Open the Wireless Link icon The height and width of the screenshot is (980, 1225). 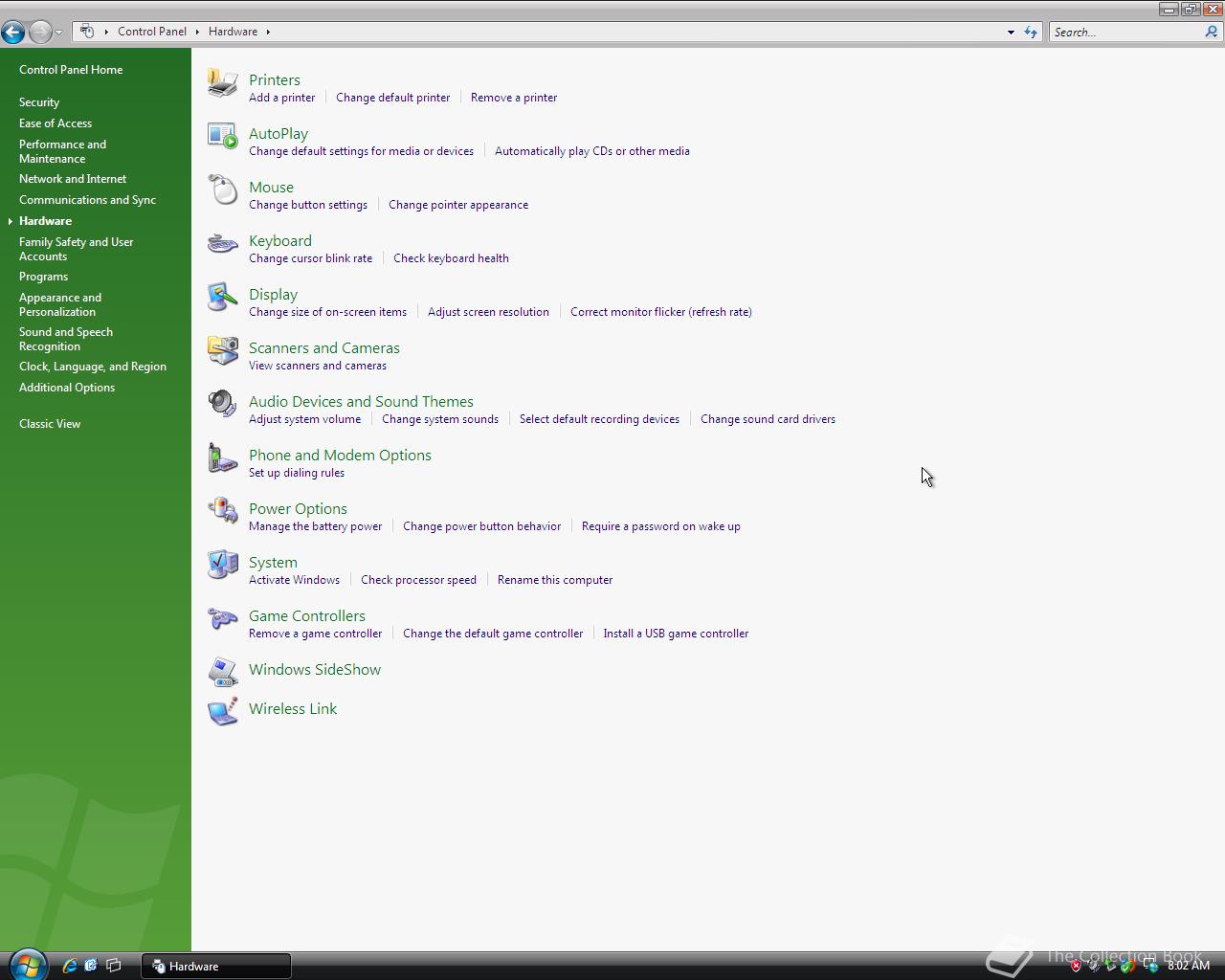point(223,711)
